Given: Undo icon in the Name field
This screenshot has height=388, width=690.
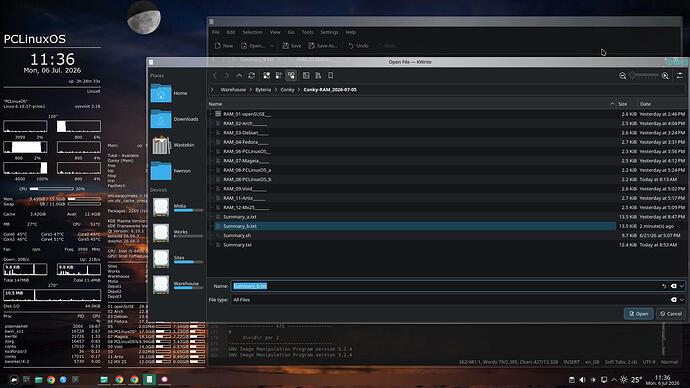Looking at the screenshot, I should click(664, 286).
